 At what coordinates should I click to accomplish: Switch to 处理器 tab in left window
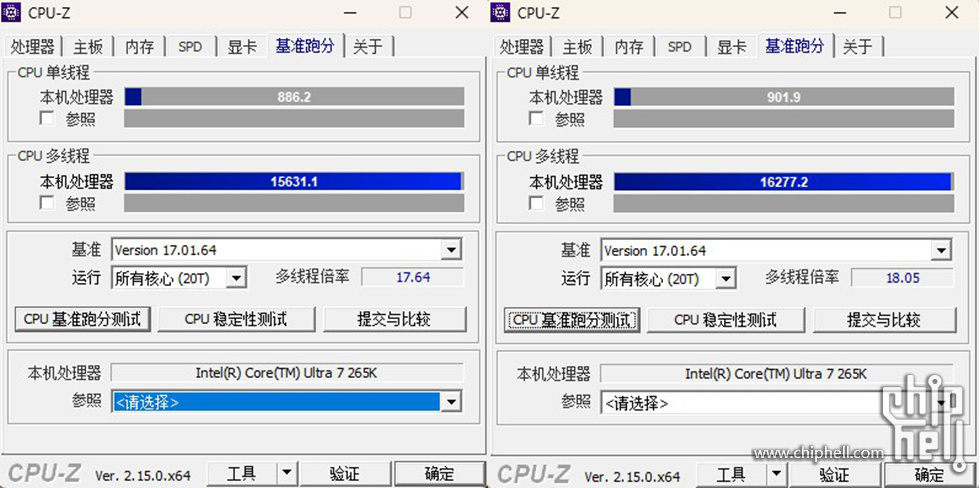[x=32, y=47]
